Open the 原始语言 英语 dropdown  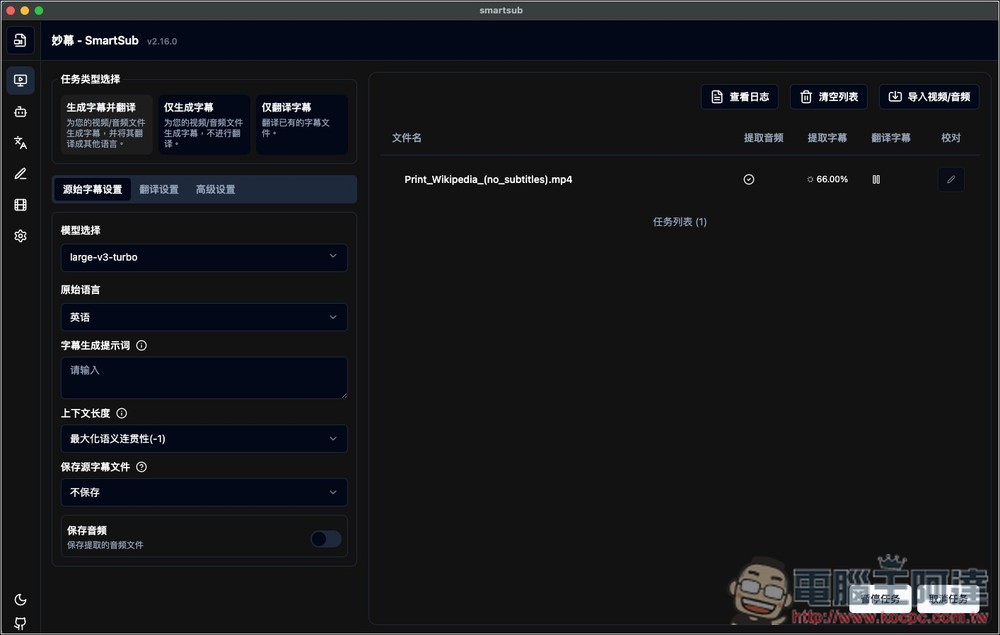[204, 317]
